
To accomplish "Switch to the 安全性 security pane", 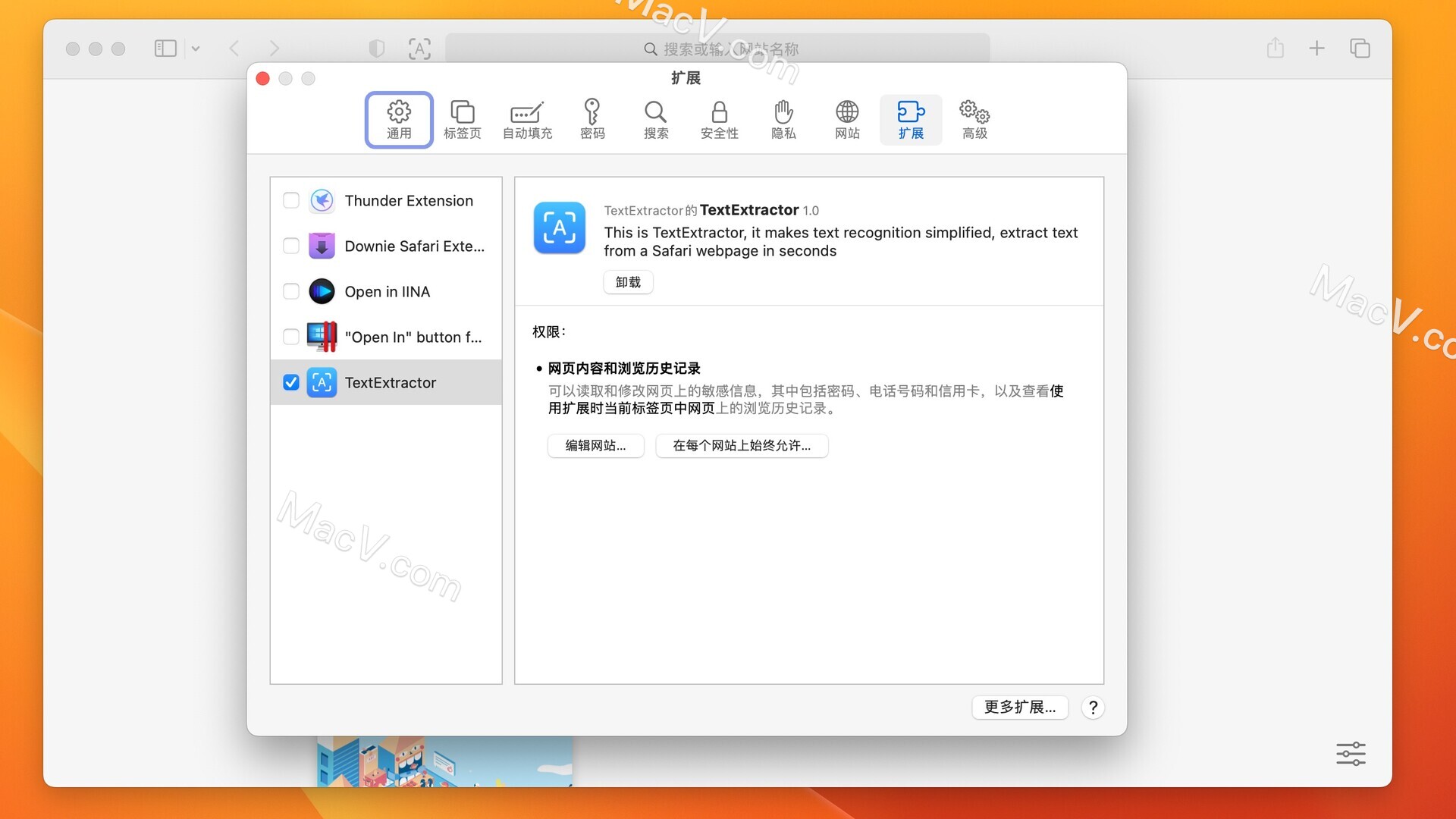I will (720, 120).
